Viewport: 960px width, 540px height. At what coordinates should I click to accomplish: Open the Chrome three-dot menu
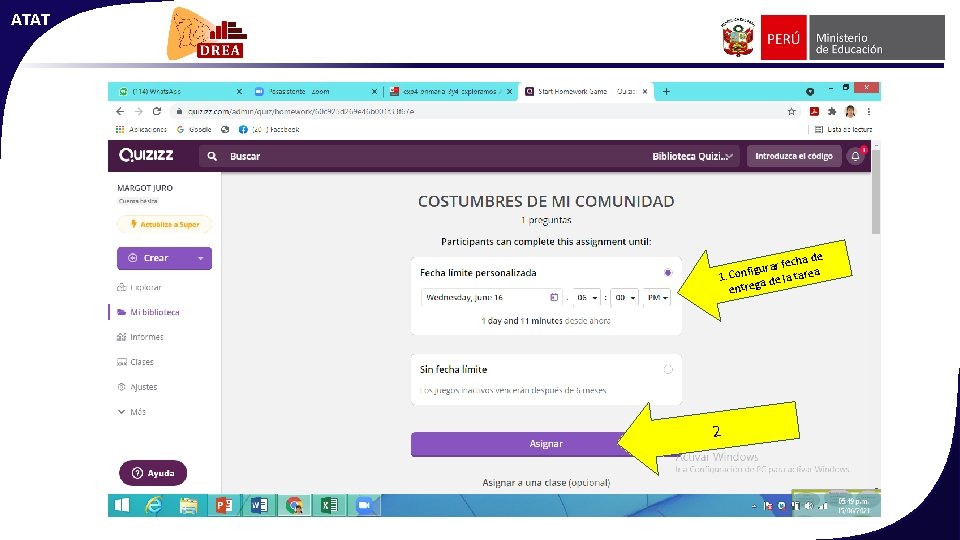868,111
